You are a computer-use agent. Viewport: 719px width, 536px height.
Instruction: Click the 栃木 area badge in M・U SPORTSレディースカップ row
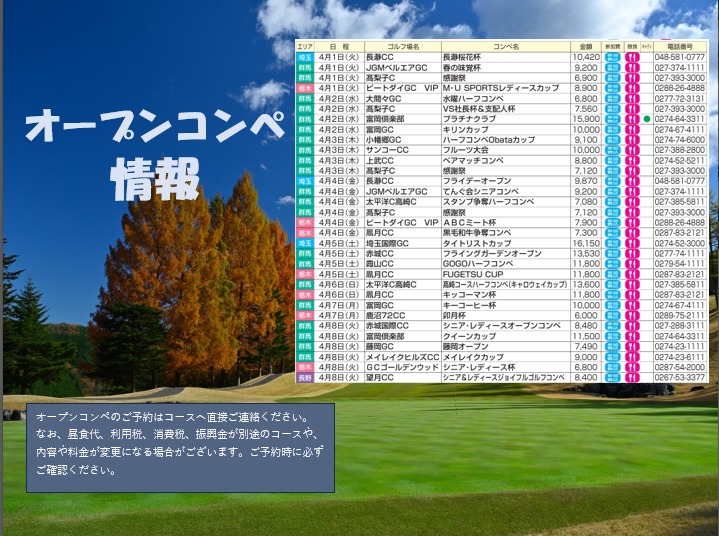pyautogui.click(x=305, y=88)
